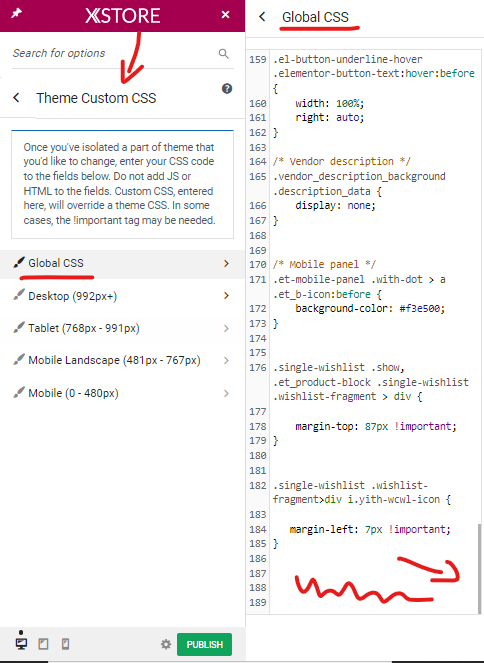Click the Theme Custom CSS heading
This screenshot has height=663, width=484.
click(x=96, y=98)
